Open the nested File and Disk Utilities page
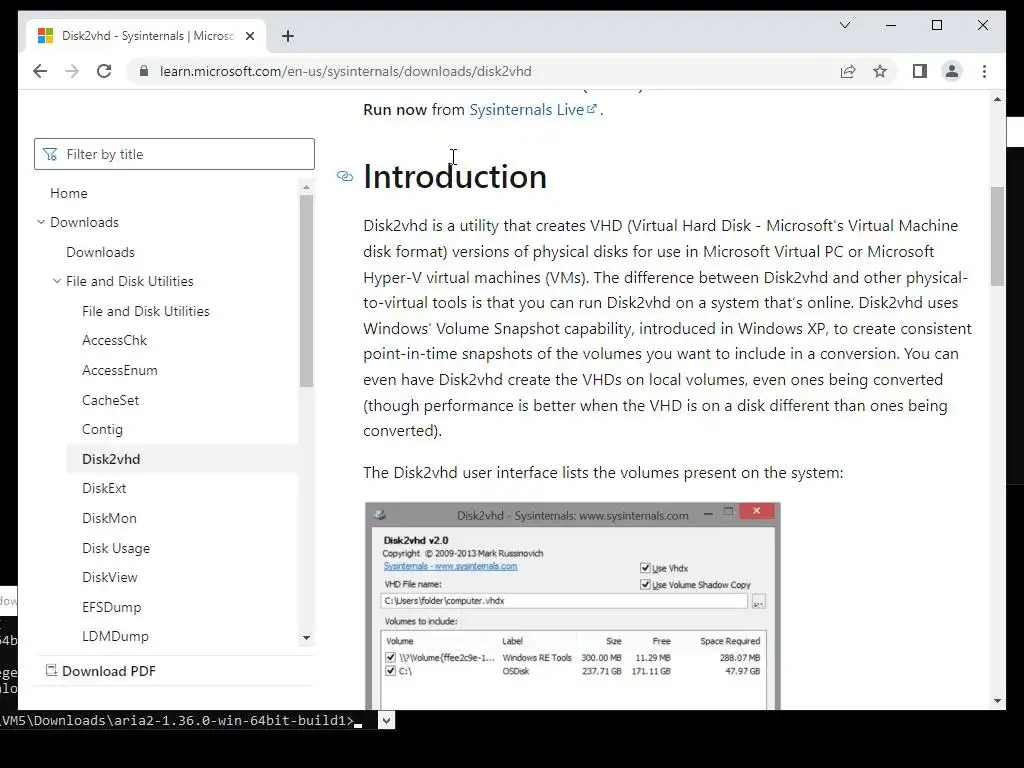Viewport: 1024px width, 768px height. [x=146, y=311]
